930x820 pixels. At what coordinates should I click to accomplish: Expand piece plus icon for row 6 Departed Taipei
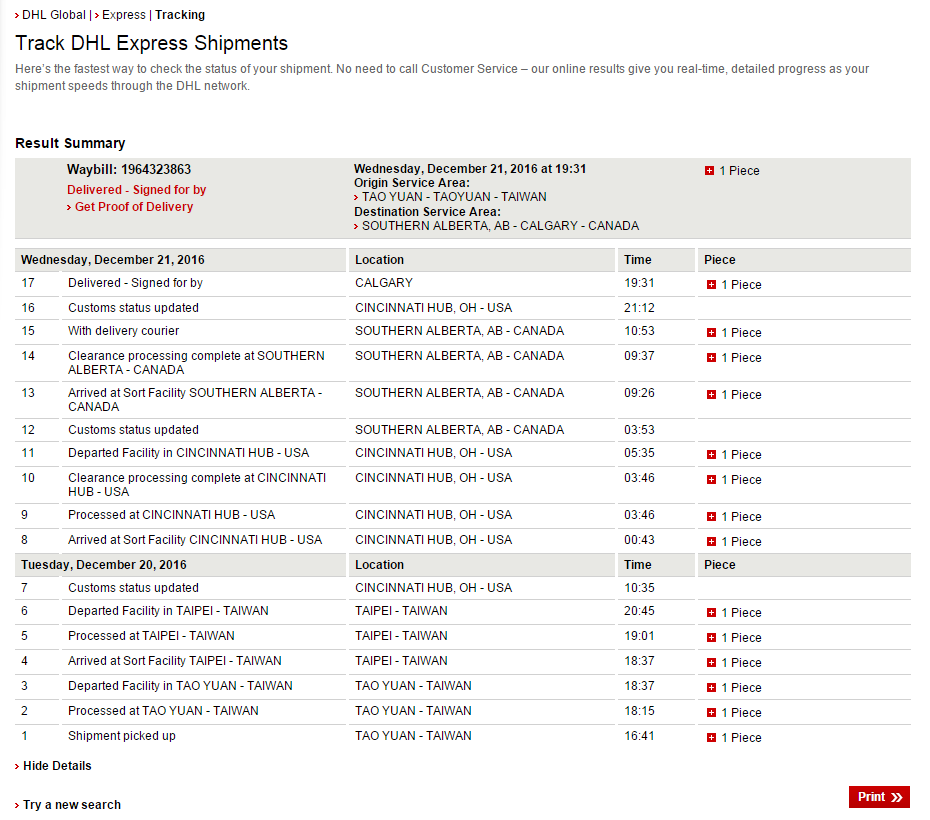tap(711, 612)
